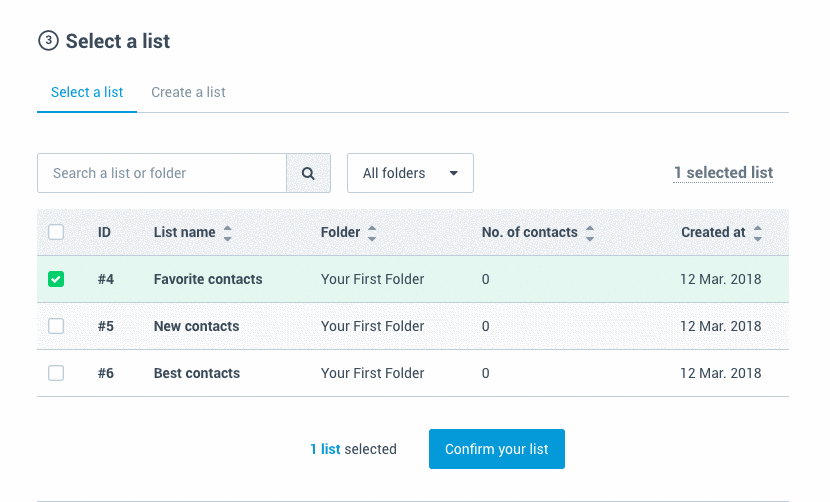This screenshot has width=830, height=502.
Task: Focus the Search a list or folder field
Action: point(162,173)
